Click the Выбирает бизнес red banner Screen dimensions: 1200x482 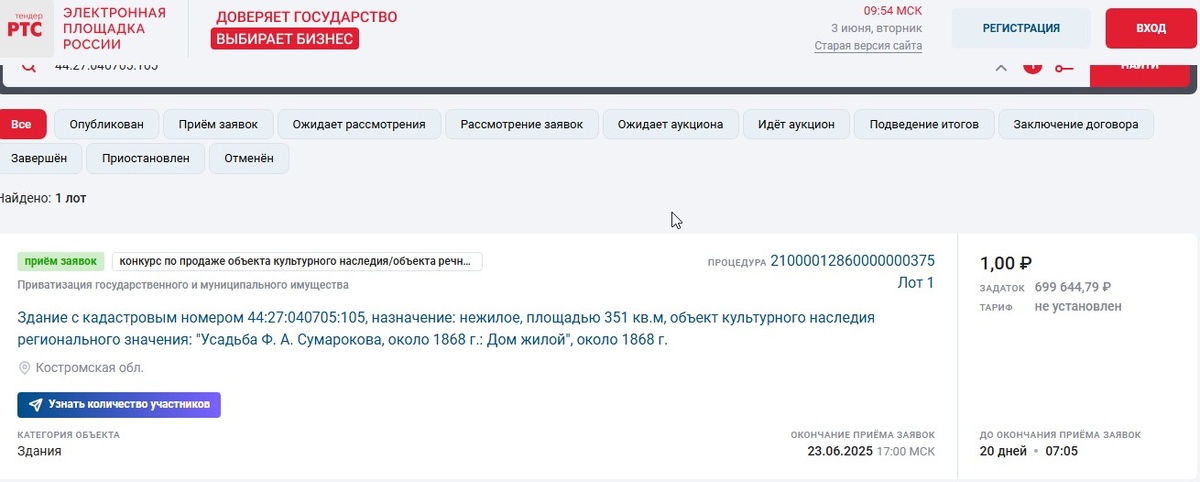click(285, 39)
